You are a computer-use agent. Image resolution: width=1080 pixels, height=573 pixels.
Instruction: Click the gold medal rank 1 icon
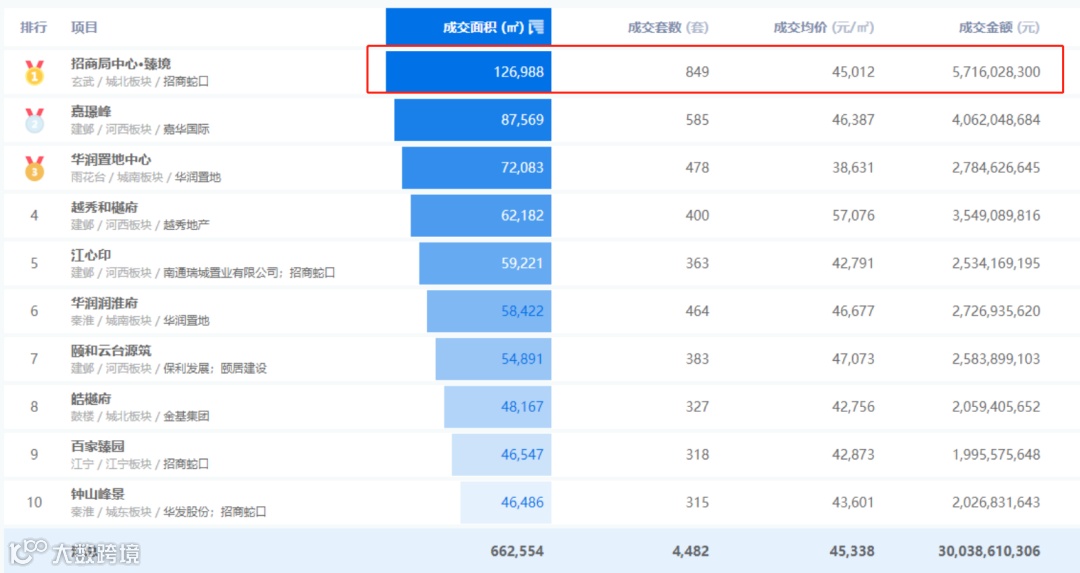tap(34, 72)
